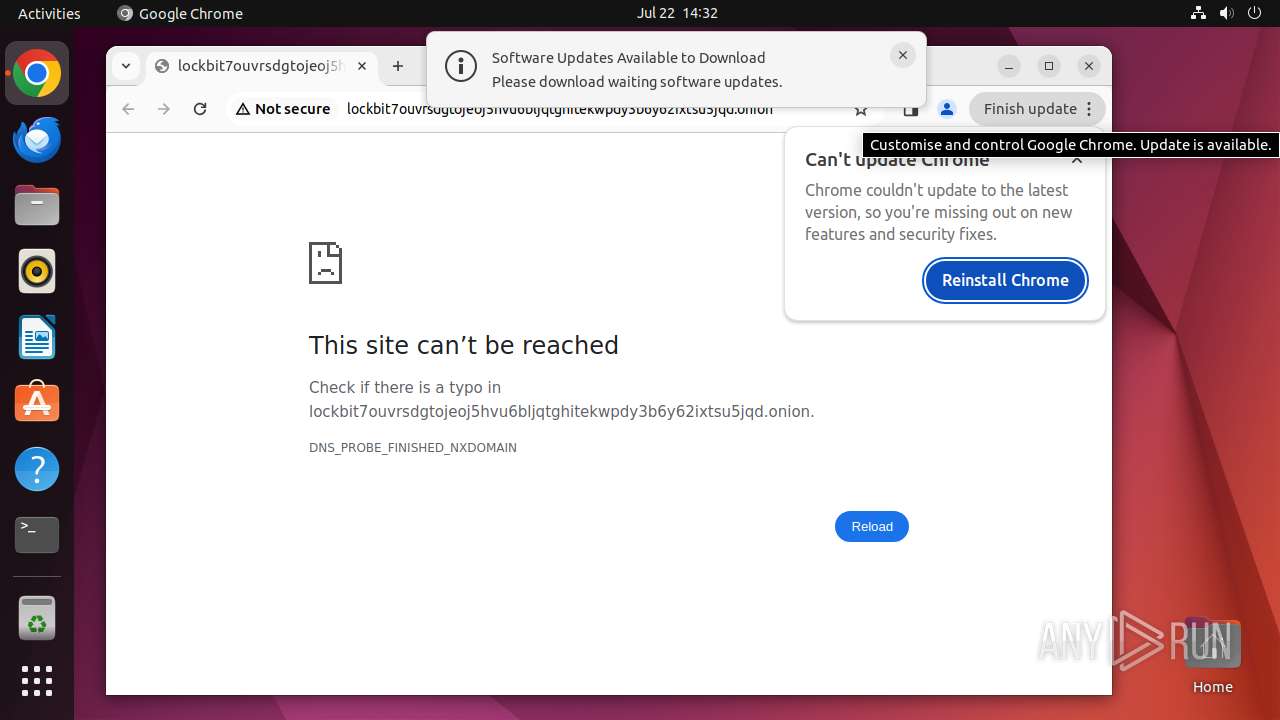Viewport: 1280px width, 720px height.
Task: Launch Thunderbird Mail from the dock
Action: pyautogui.click(x=37, y=139)
